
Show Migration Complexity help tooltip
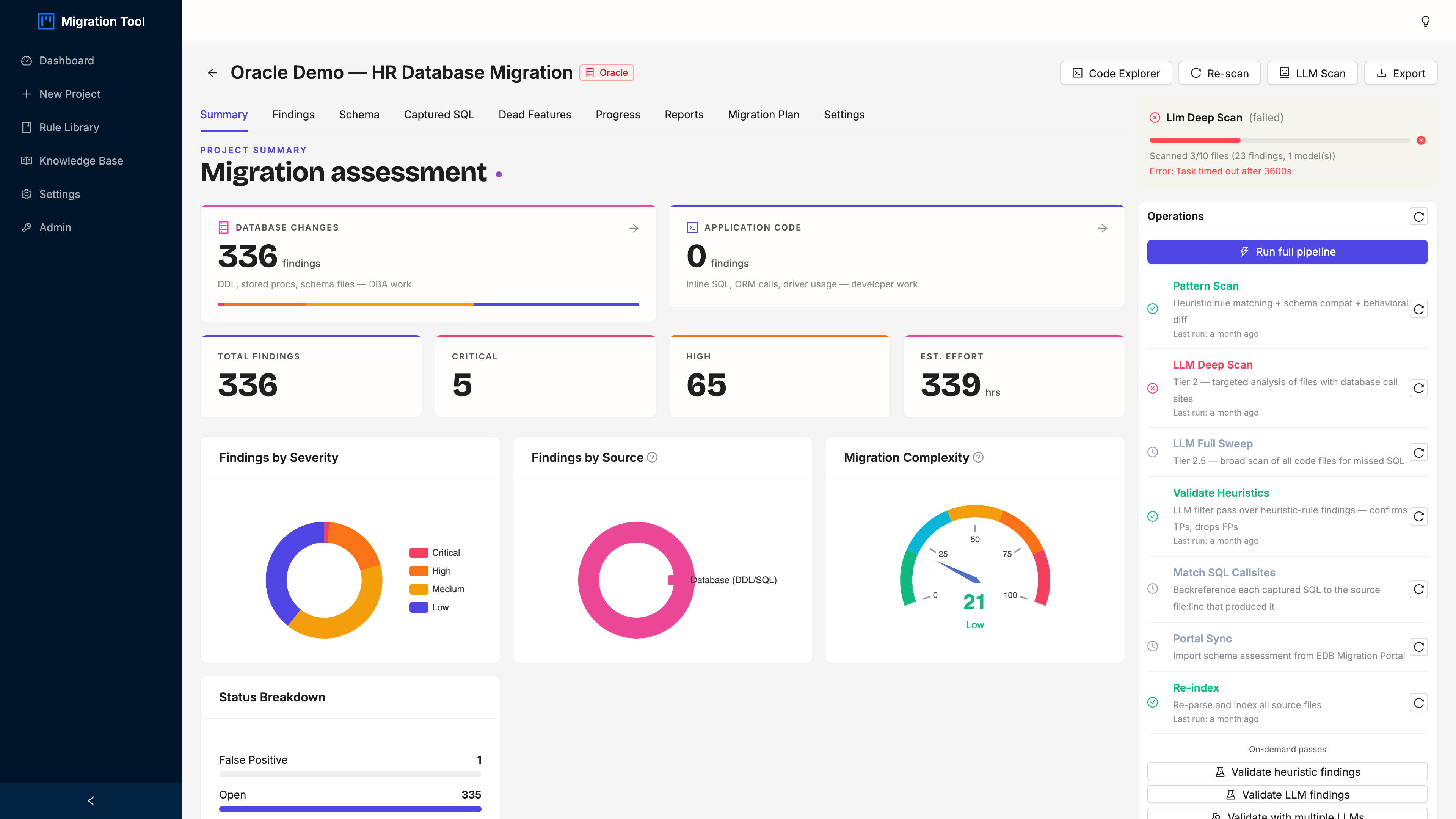(978, 457)
